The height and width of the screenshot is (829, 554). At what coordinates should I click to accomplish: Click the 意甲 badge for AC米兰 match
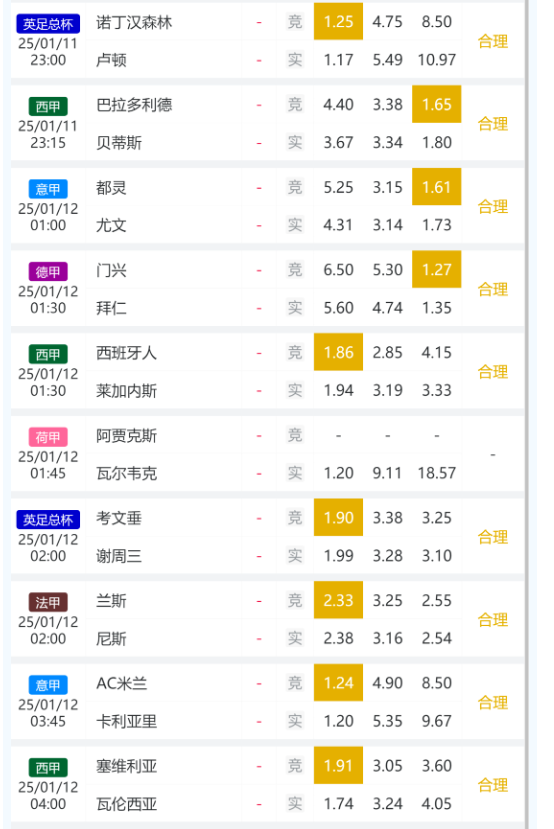coord(48,685)
